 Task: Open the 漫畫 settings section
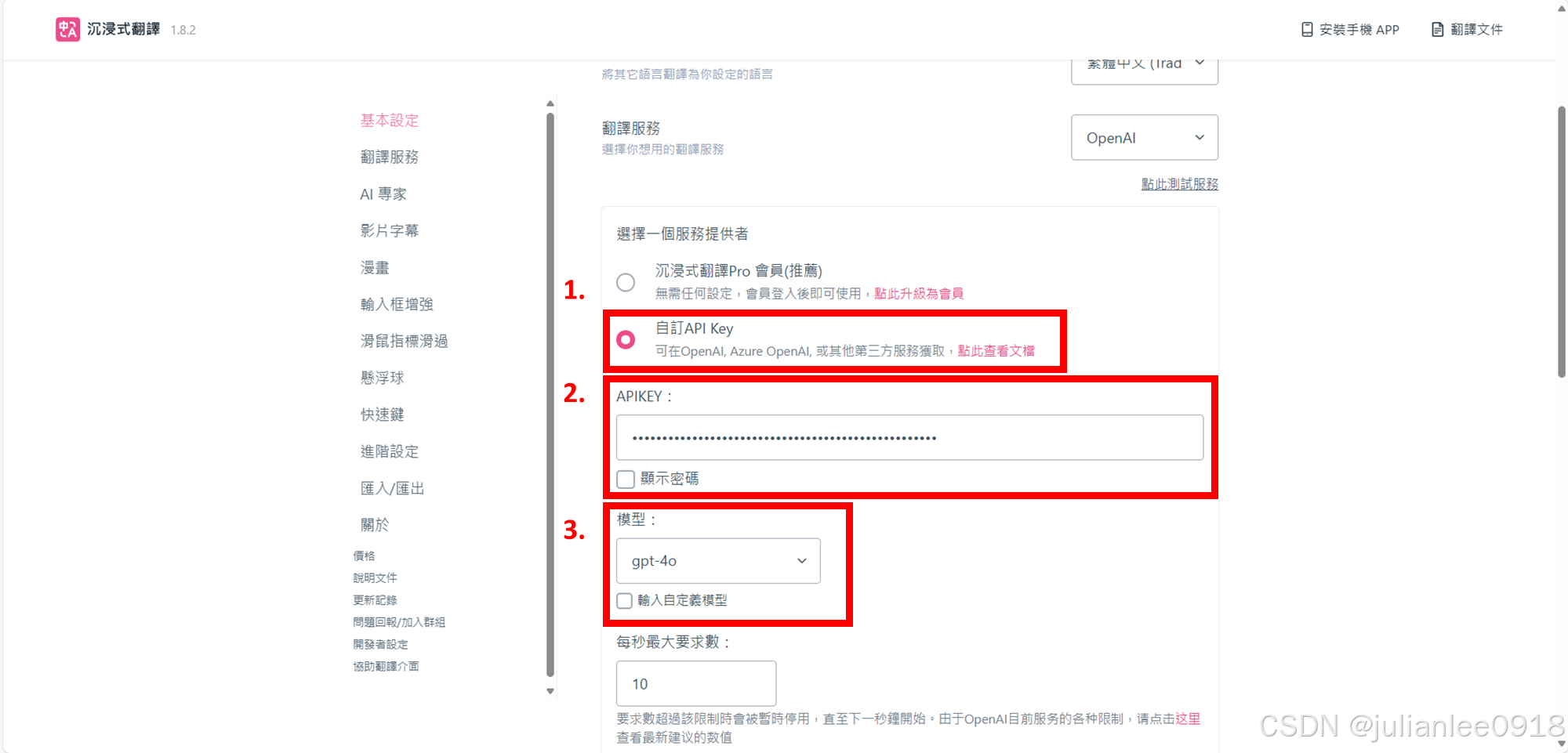(375, 267)
